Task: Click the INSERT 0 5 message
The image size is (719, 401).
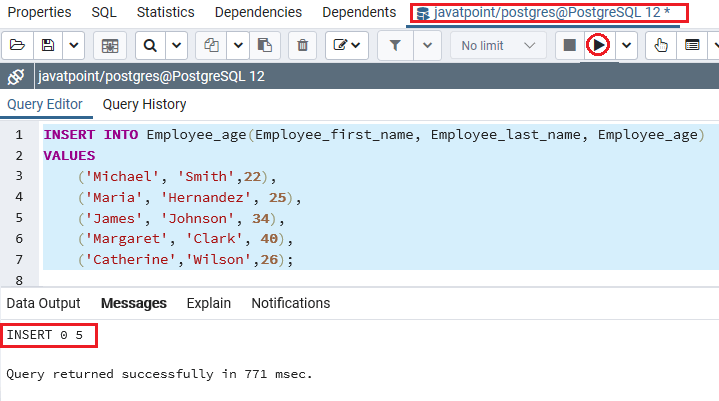Action: pos(44,335)
